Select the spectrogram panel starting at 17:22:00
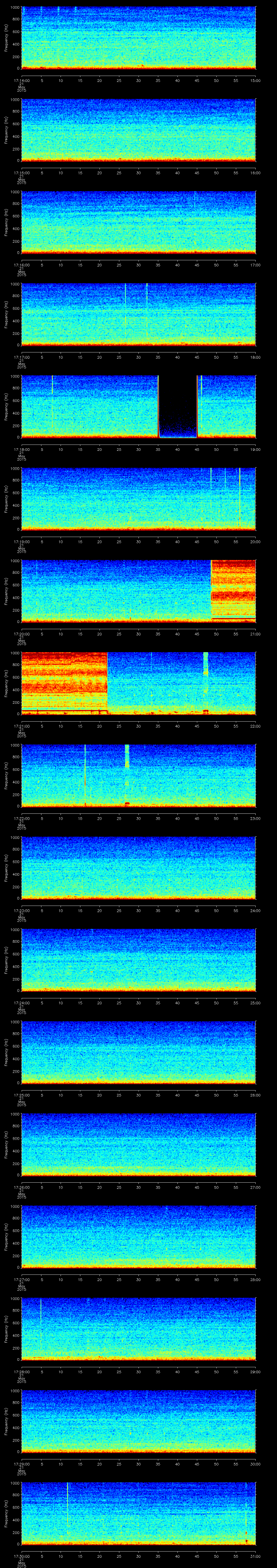 pyautogui.click(x=138, y=775)
